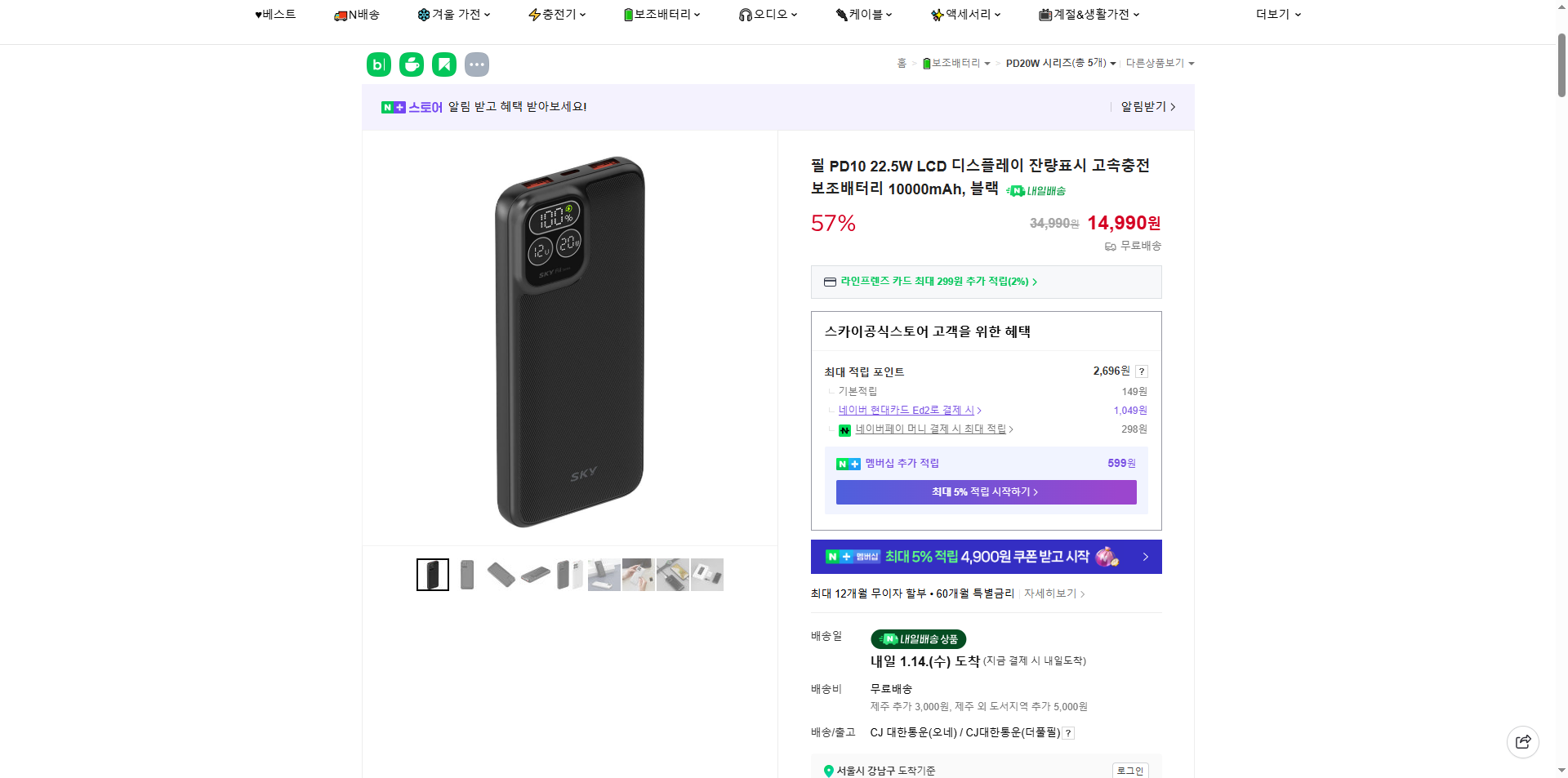Image resolution: width=1568 pixels, height=778 pixels.
Task: Click the green cafe share icon
Action: click(411, 64)
